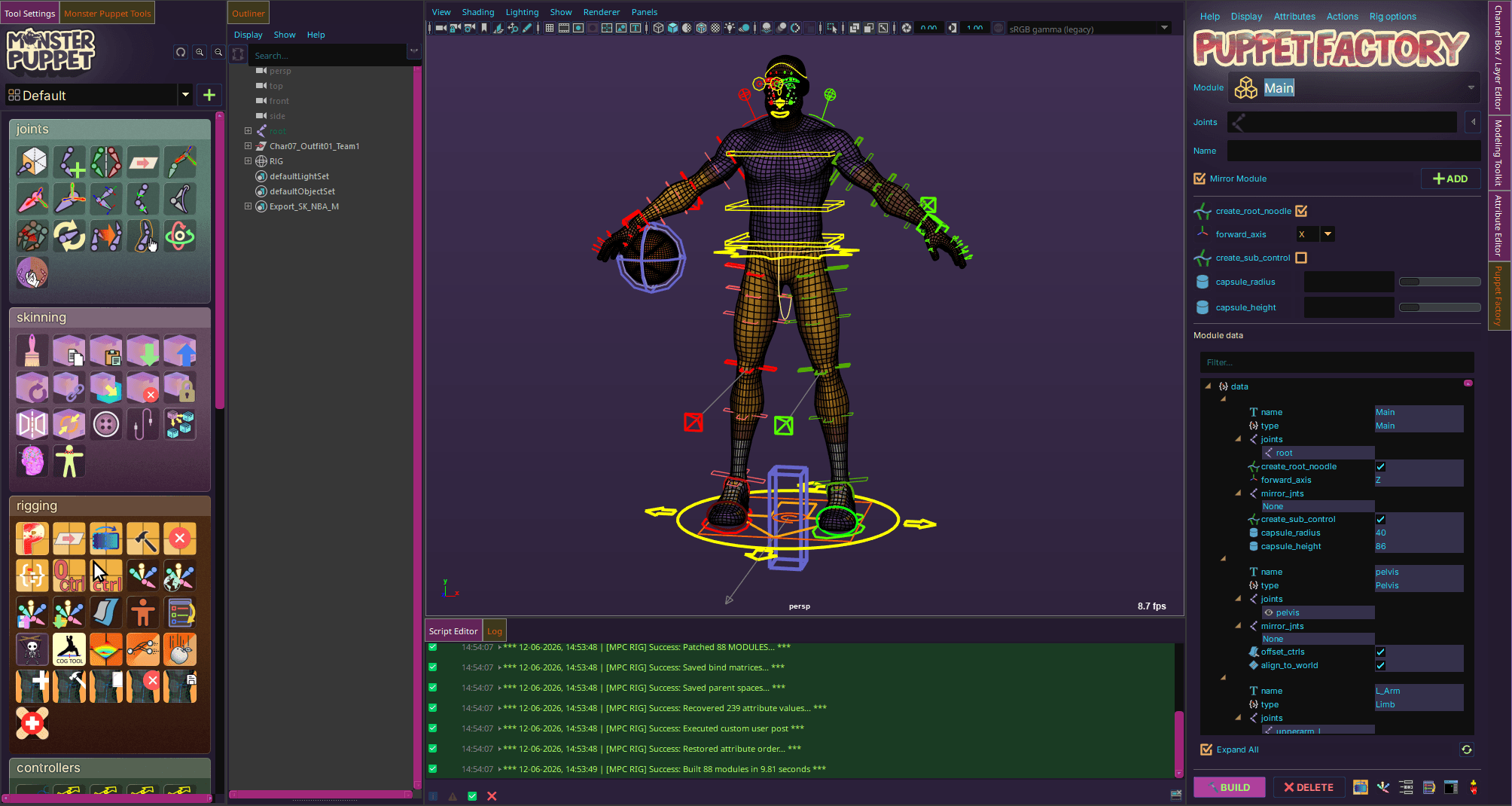This screenshot has height=806, width=1512.
Task: Open the Rig options menu
Action: coord(1393,17)
